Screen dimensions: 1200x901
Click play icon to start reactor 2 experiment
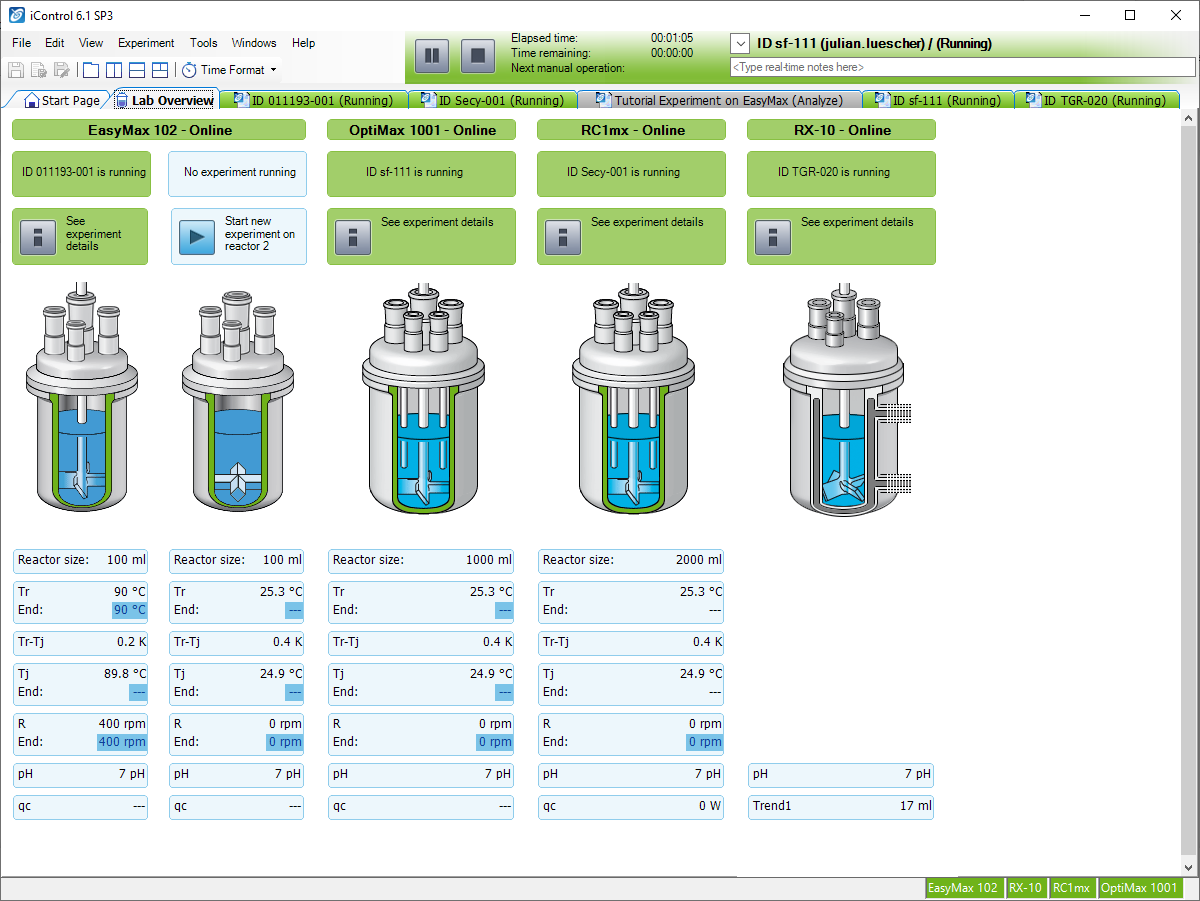point(197,237)
